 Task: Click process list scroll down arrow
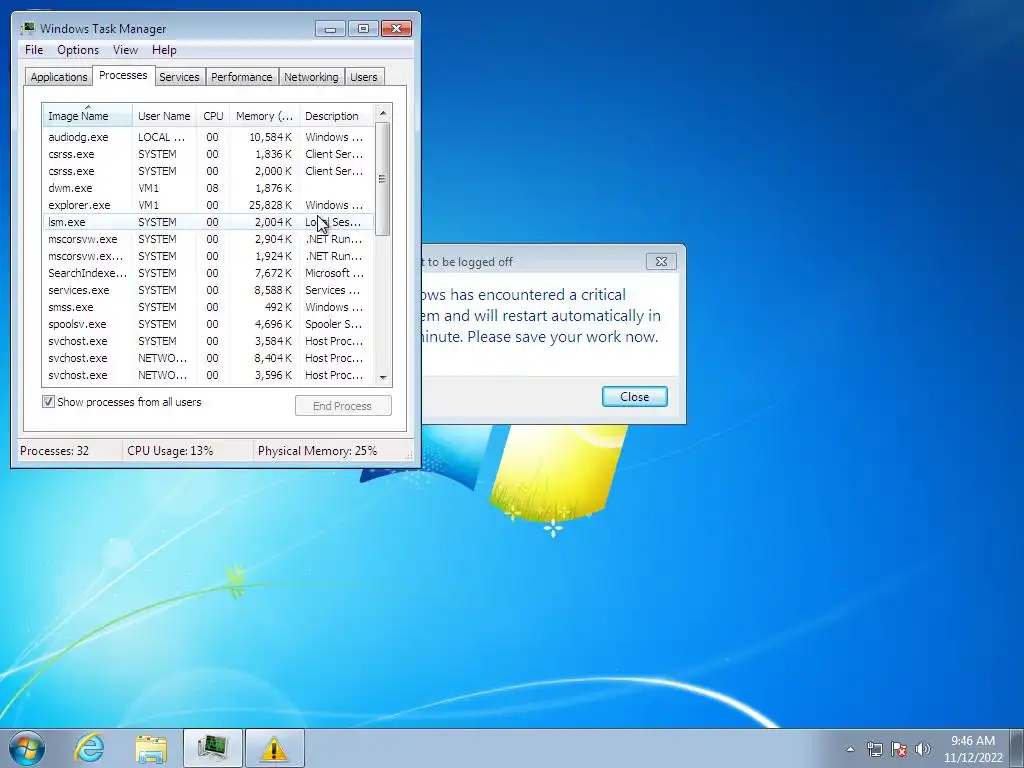click(383, 377)
